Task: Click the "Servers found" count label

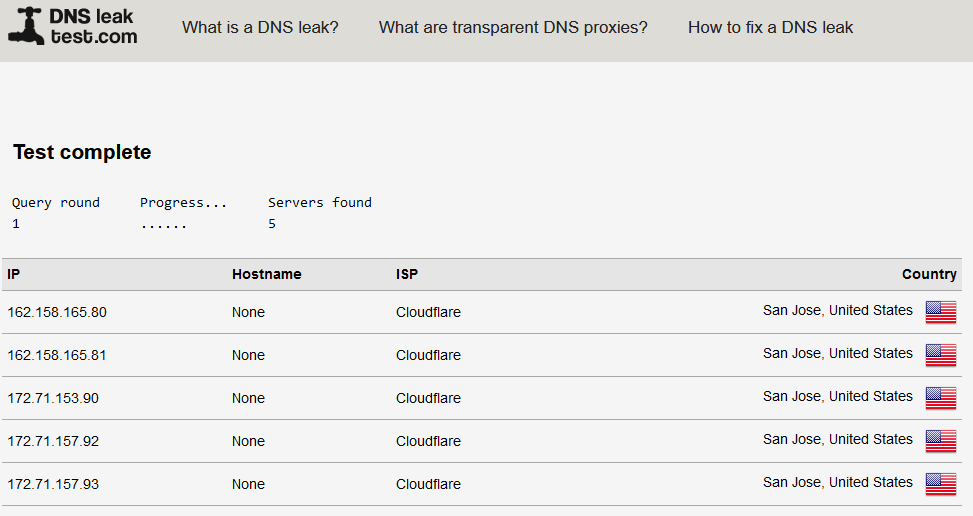Action: click(319, 202)
